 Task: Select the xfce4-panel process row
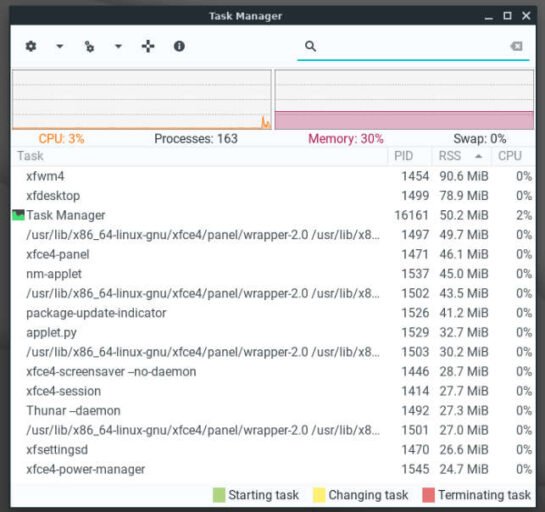[273, 254]
